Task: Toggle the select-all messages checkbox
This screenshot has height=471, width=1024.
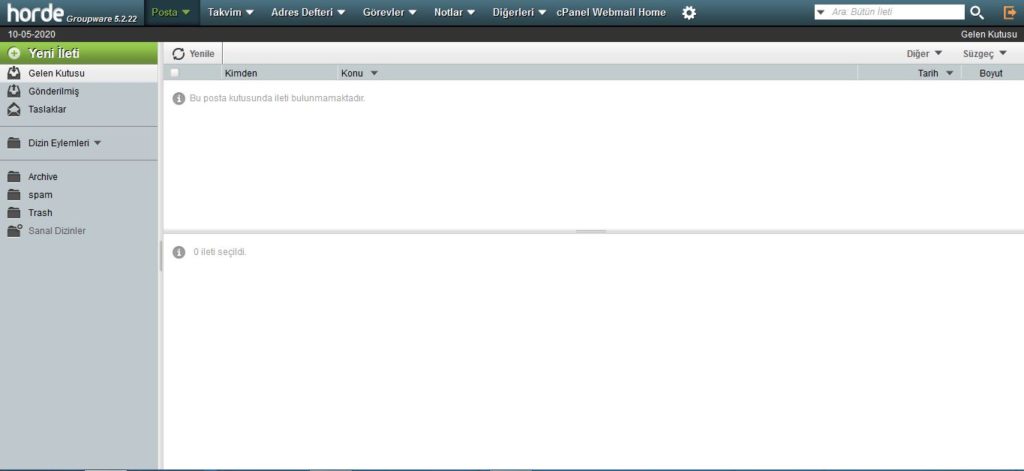Action: point(174,73)
